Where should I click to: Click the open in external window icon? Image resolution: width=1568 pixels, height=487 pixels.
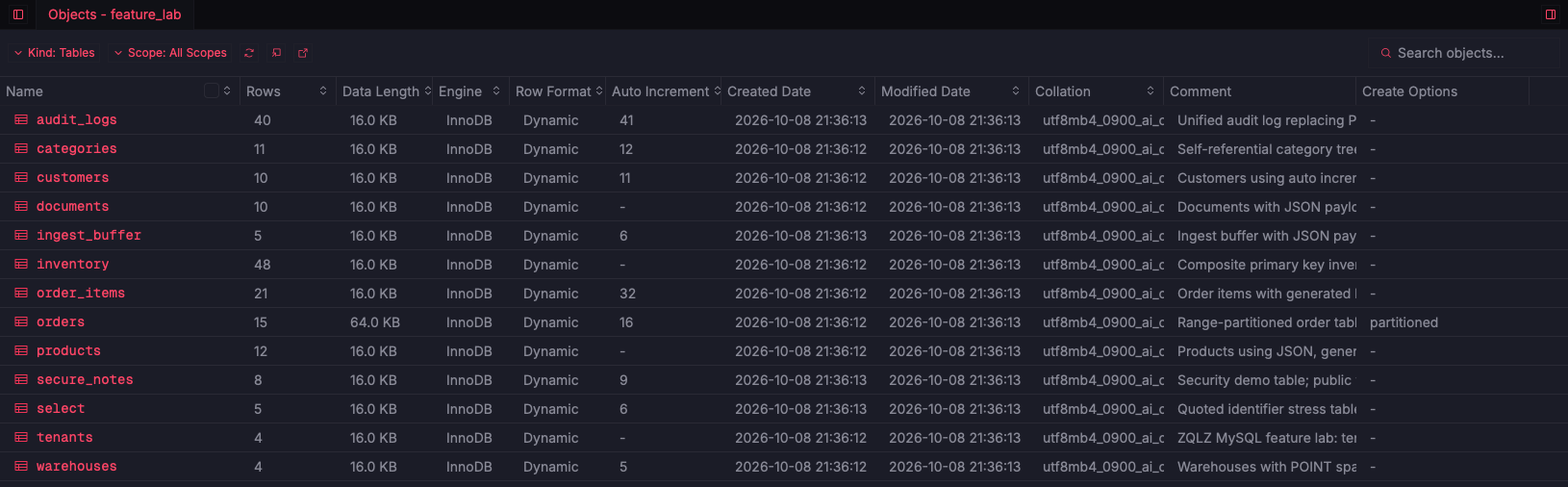click(303, 53)
